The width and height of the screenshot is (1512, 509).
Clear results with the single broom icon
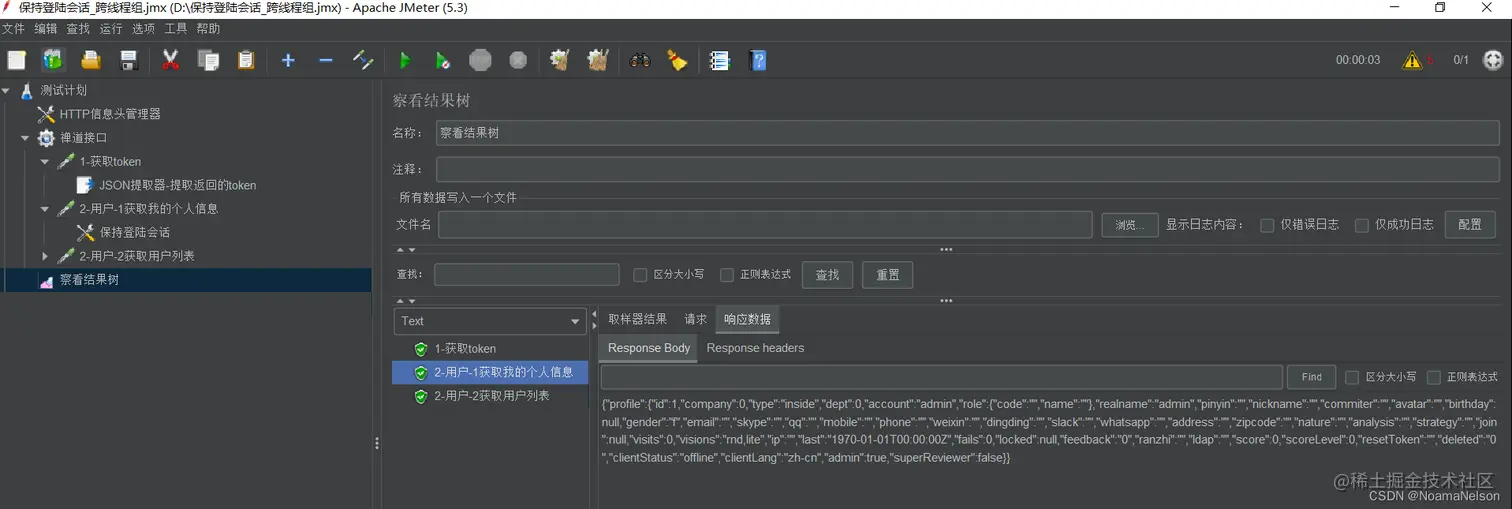coord(560,60)
